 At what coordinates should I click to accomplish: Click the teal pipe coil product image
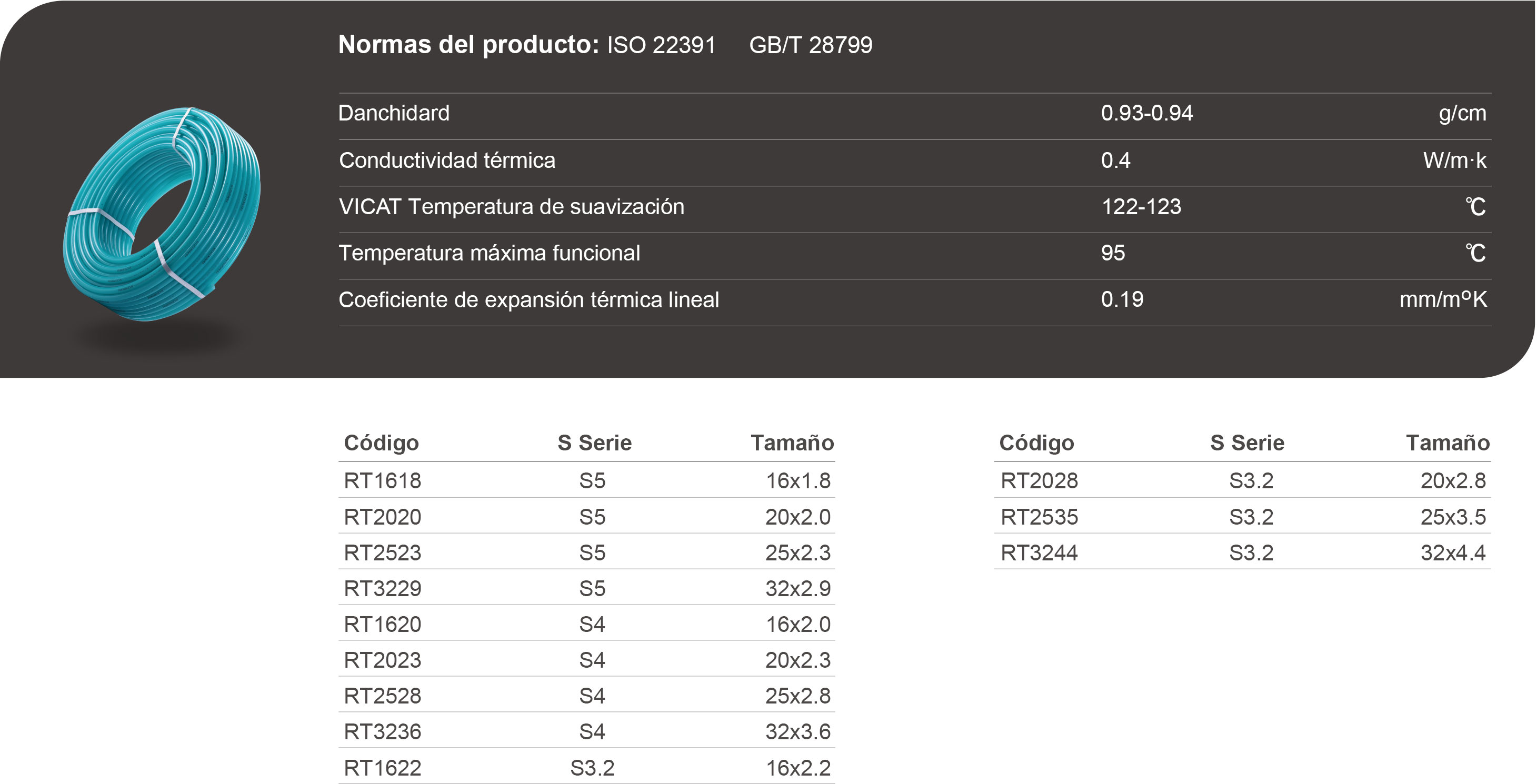coord(162,214)
